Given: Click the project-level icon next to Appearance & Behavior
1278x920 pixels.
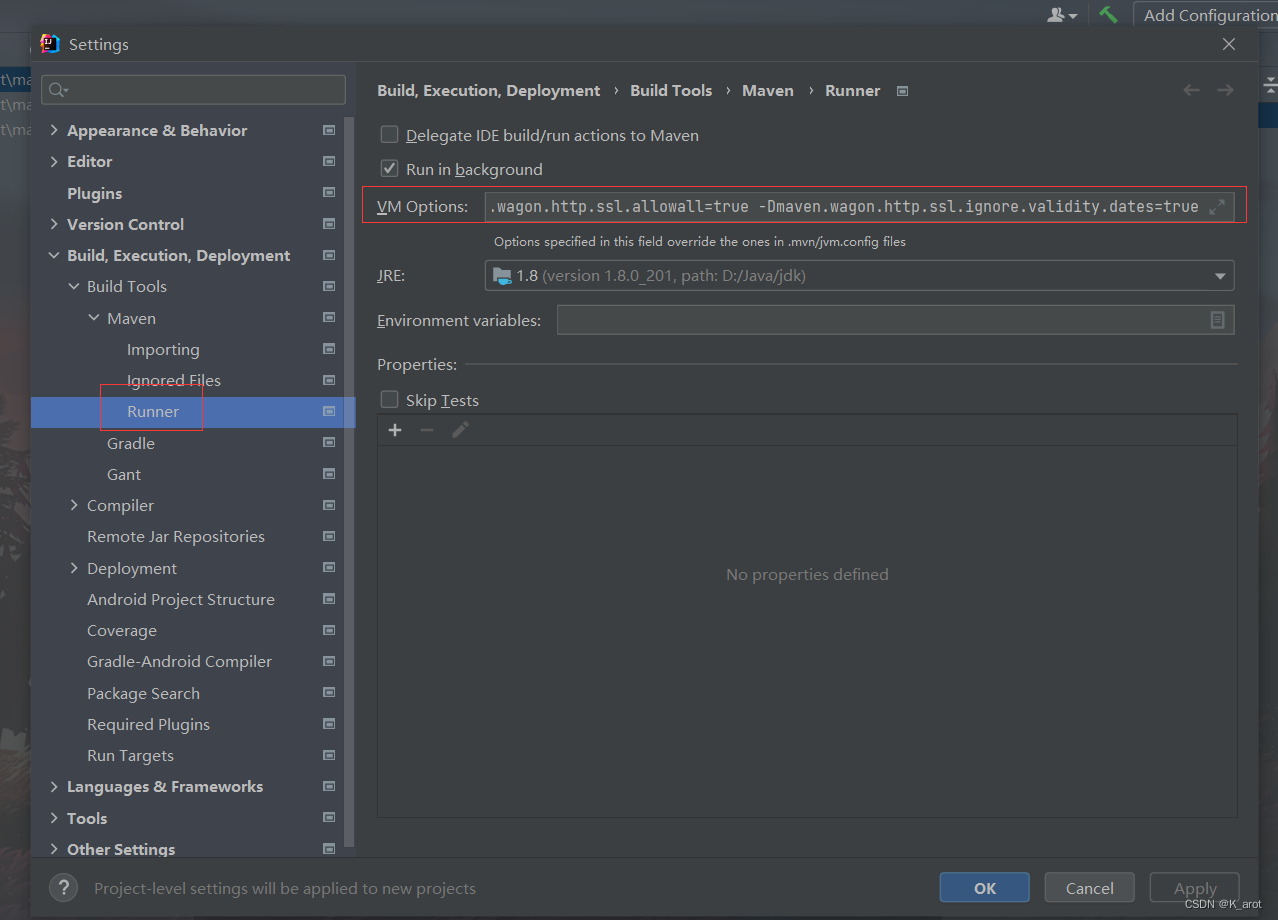Looking at the screenshot, I should [329, 130].
